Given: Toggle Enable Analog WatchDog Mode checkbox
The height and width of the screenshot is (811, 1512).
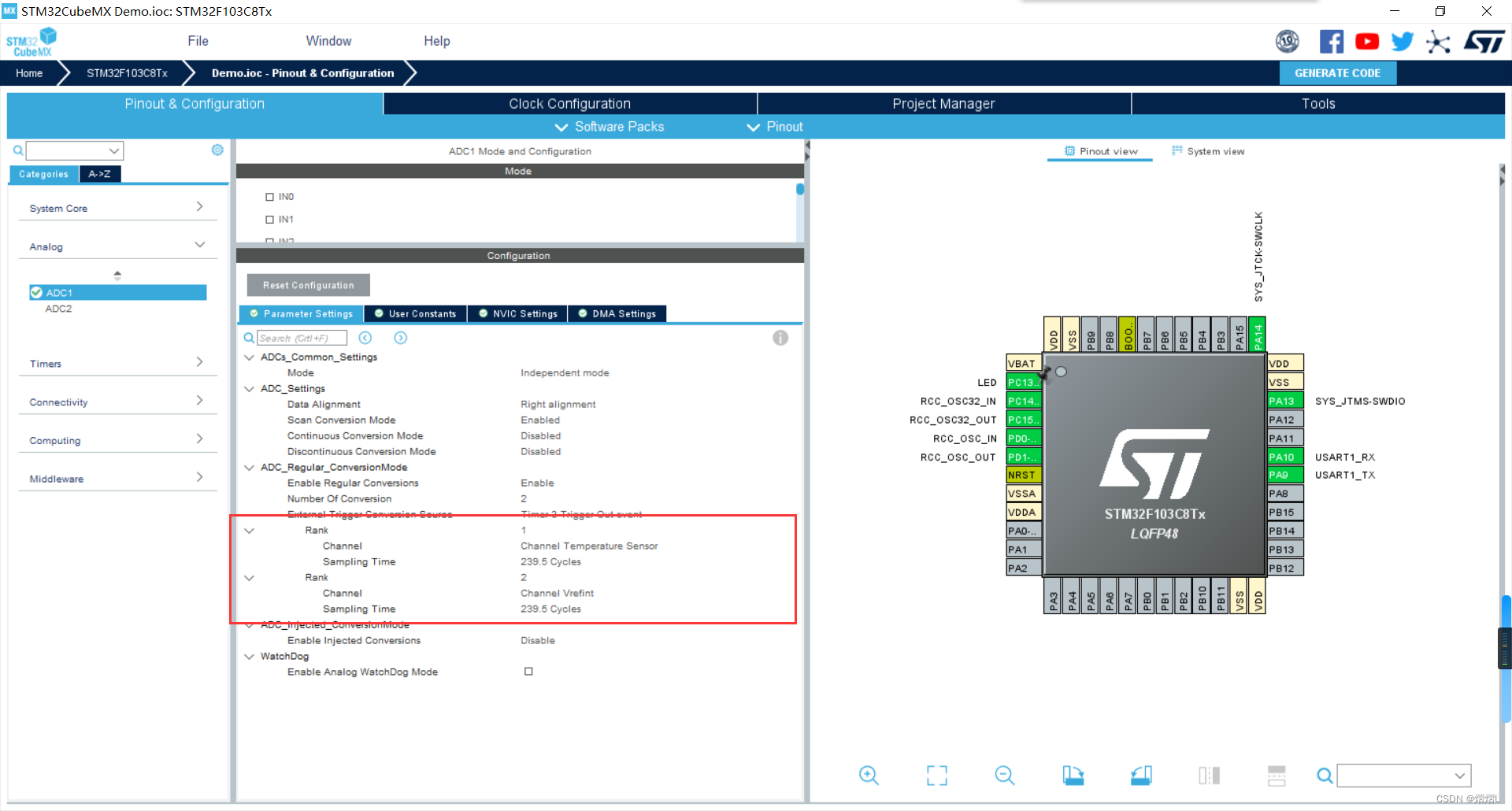Looking at the screenshot, I should [x=528, y=672].
